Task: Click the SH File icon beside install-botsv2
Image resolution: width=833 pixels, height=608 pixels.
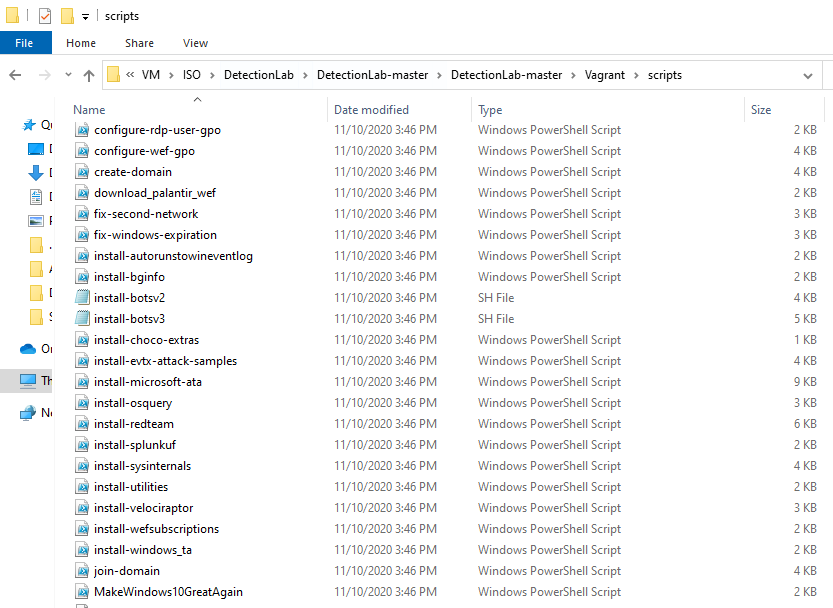Action: 82,297
